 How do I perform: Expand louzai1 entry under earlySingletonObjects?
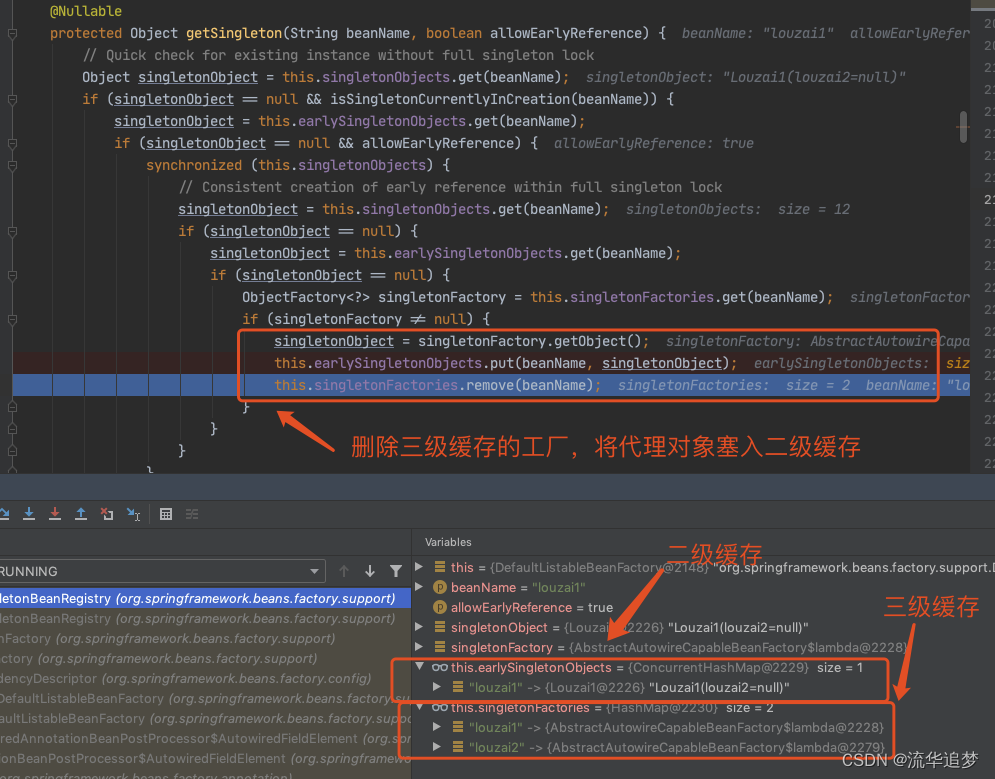[437, 687]
